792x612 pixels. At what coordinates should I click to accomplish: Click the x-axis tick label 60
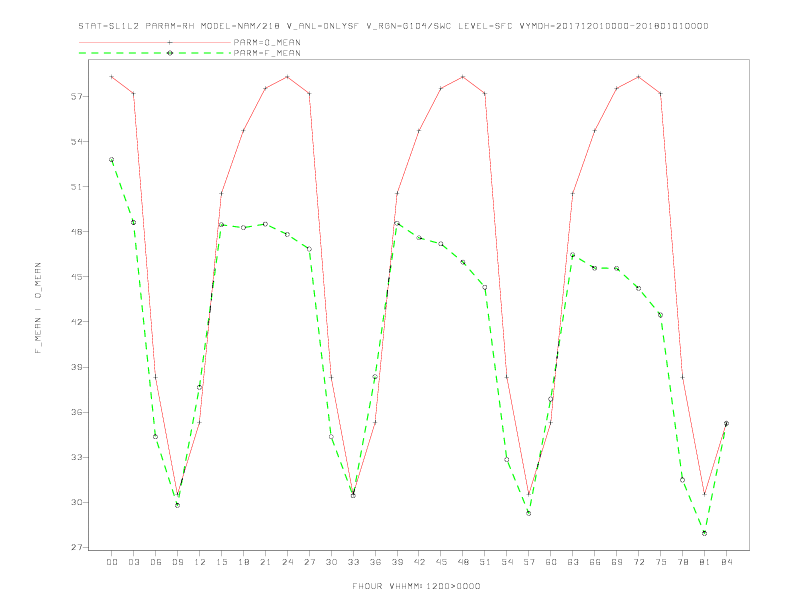[551, 562]
